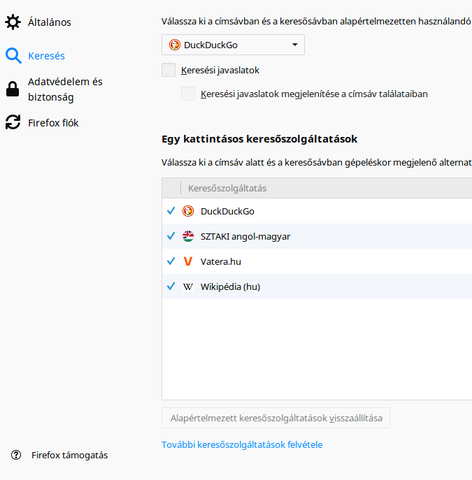Click the SZTAKI angol-magyar flag icon
The width and height of the screenshot is (472, 480).
188,236
